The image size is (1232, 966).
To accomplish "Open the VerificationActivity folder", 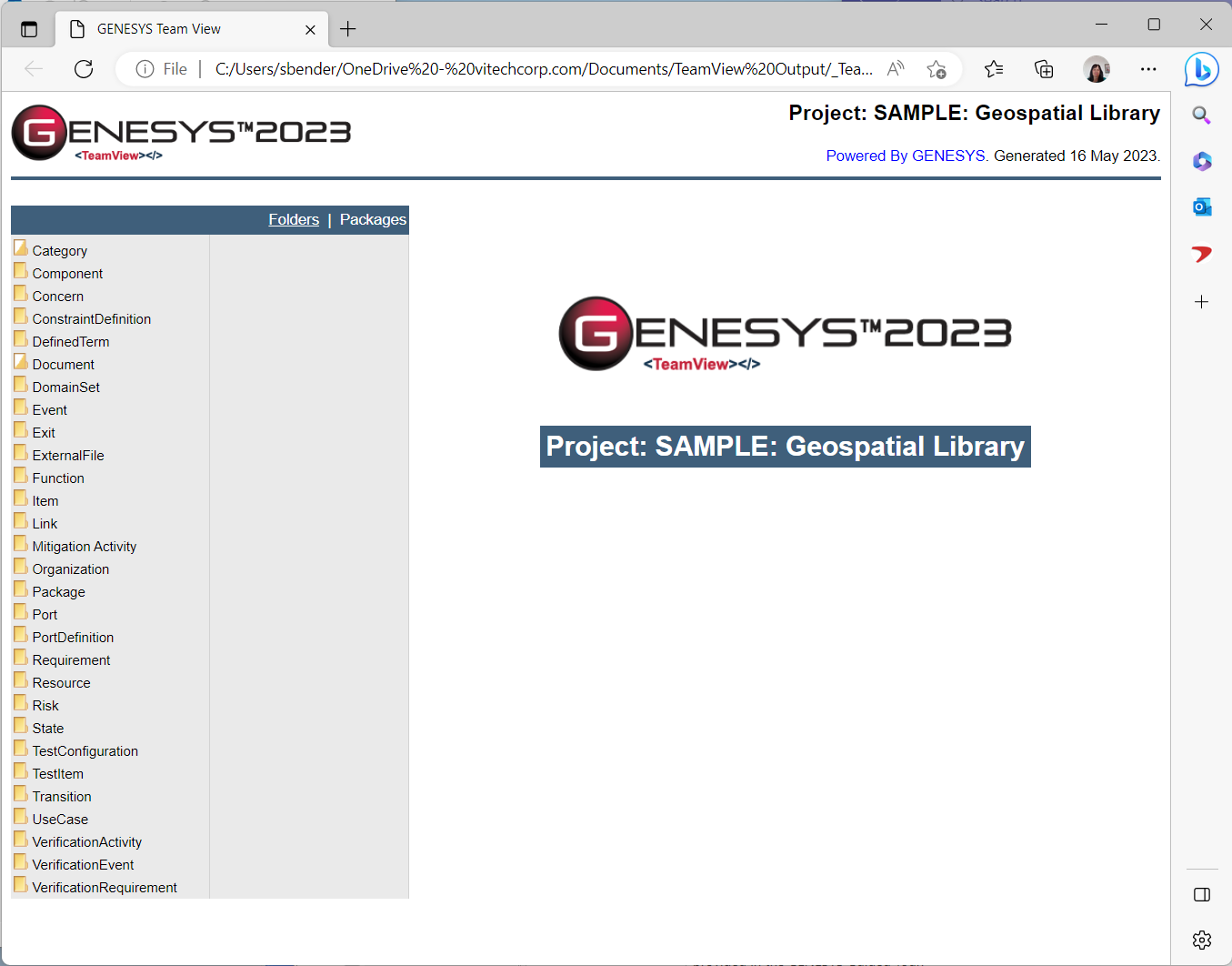I will point(78,841).
